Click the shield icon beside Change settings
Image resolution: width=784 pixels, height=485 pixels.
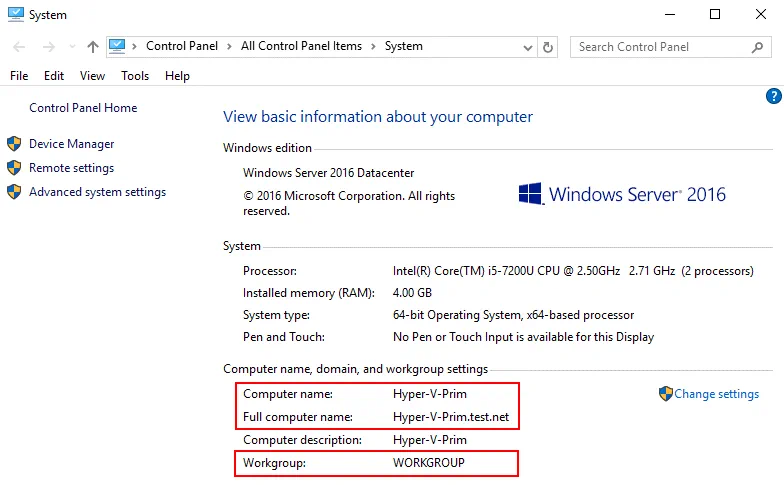pyautogui.click(x=665, y=394)
